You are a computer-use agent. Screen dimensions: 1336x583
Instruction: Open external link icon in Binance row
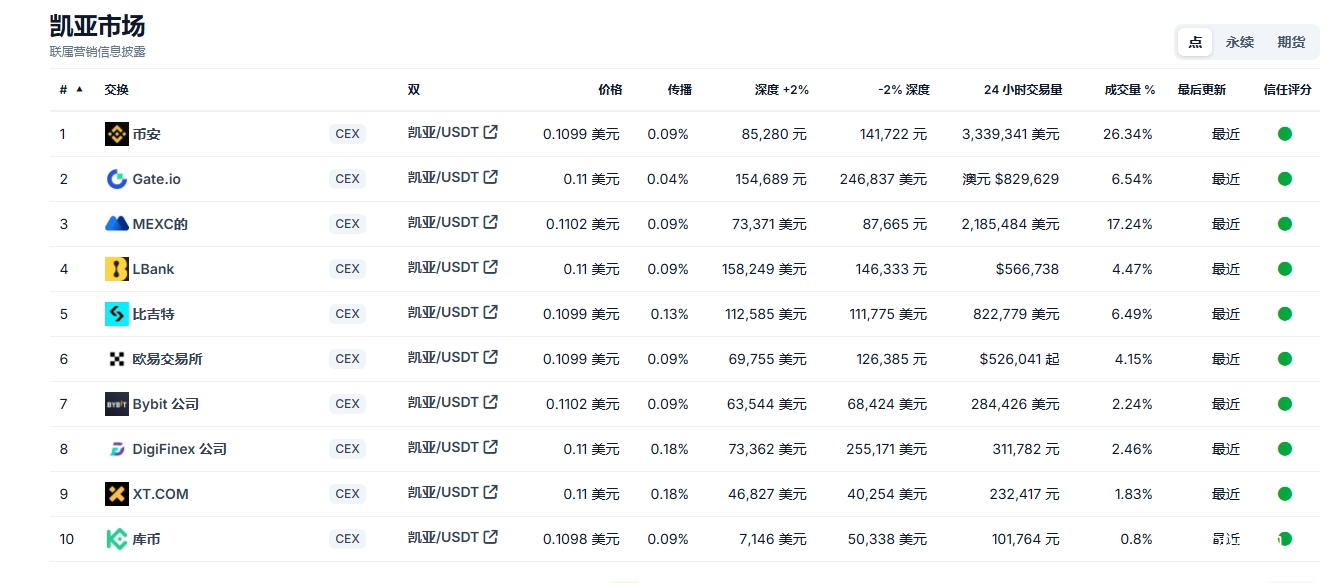click(x=491, y=132)
